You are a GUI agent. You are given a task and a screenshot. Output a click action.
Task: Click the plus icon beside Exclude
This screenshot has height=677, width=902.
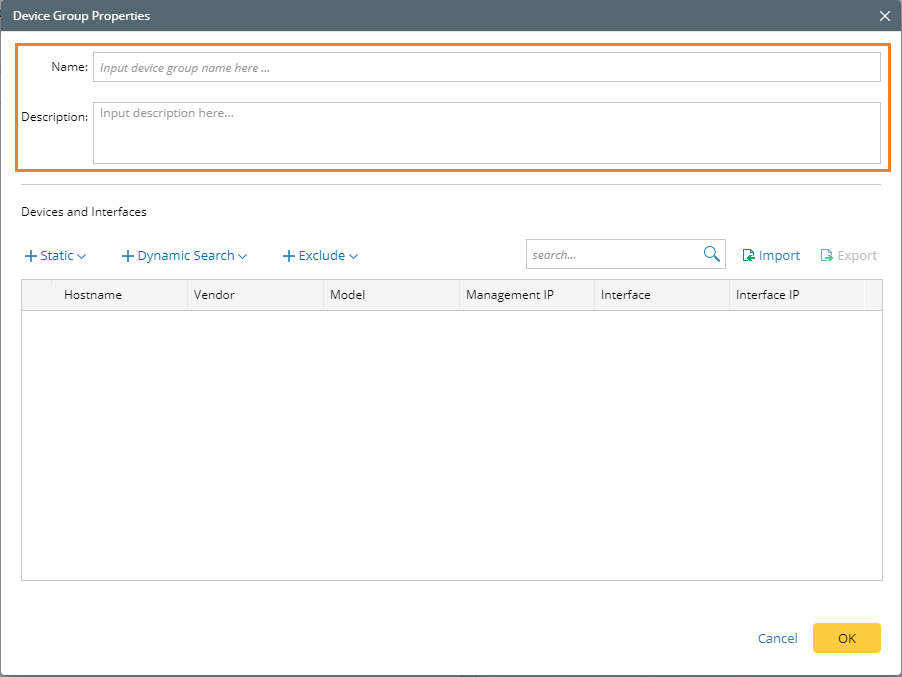289,256
